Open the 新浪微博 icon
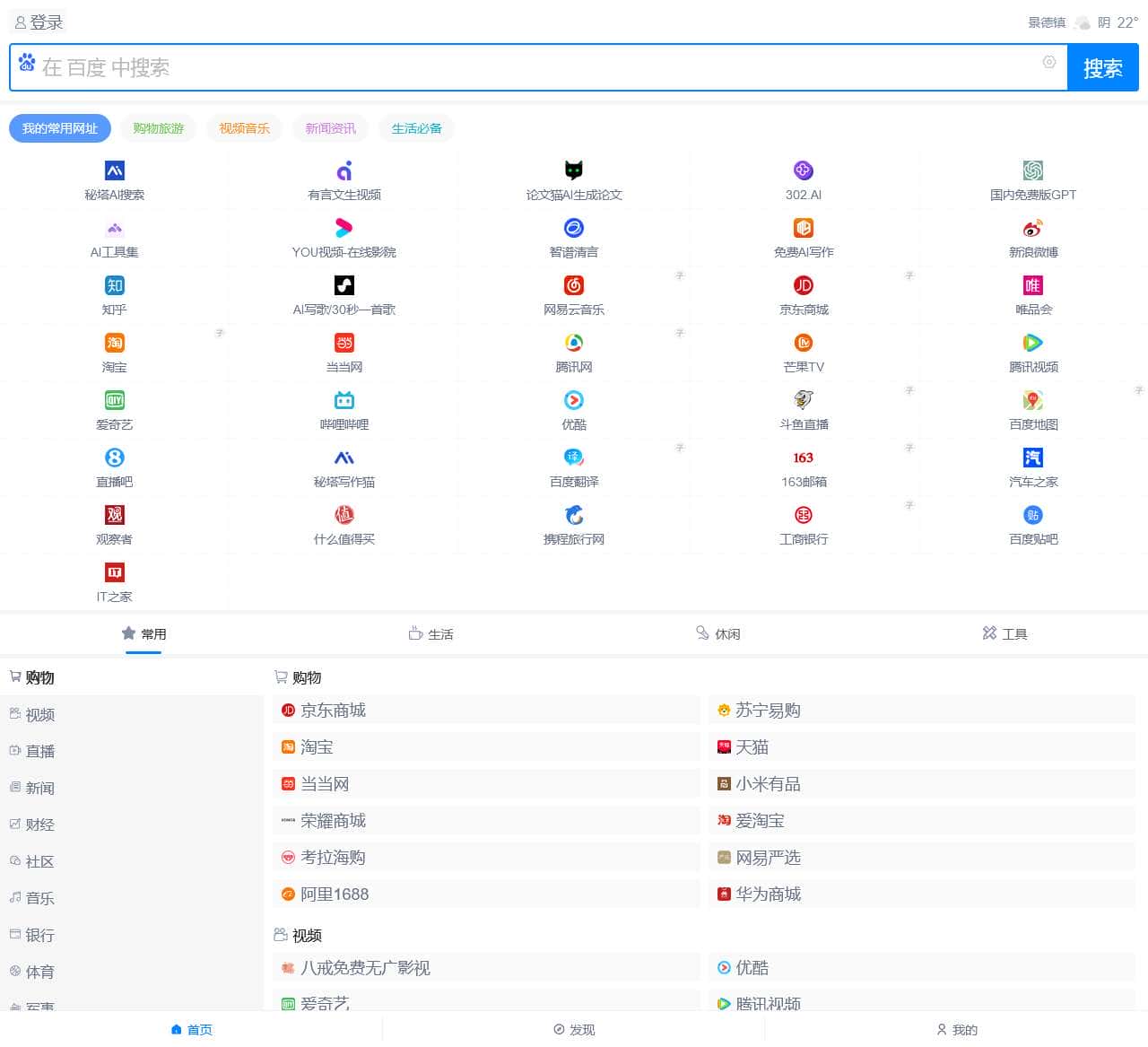The height and width of the screenshot is (1047, 1148). coord(1033,228)
